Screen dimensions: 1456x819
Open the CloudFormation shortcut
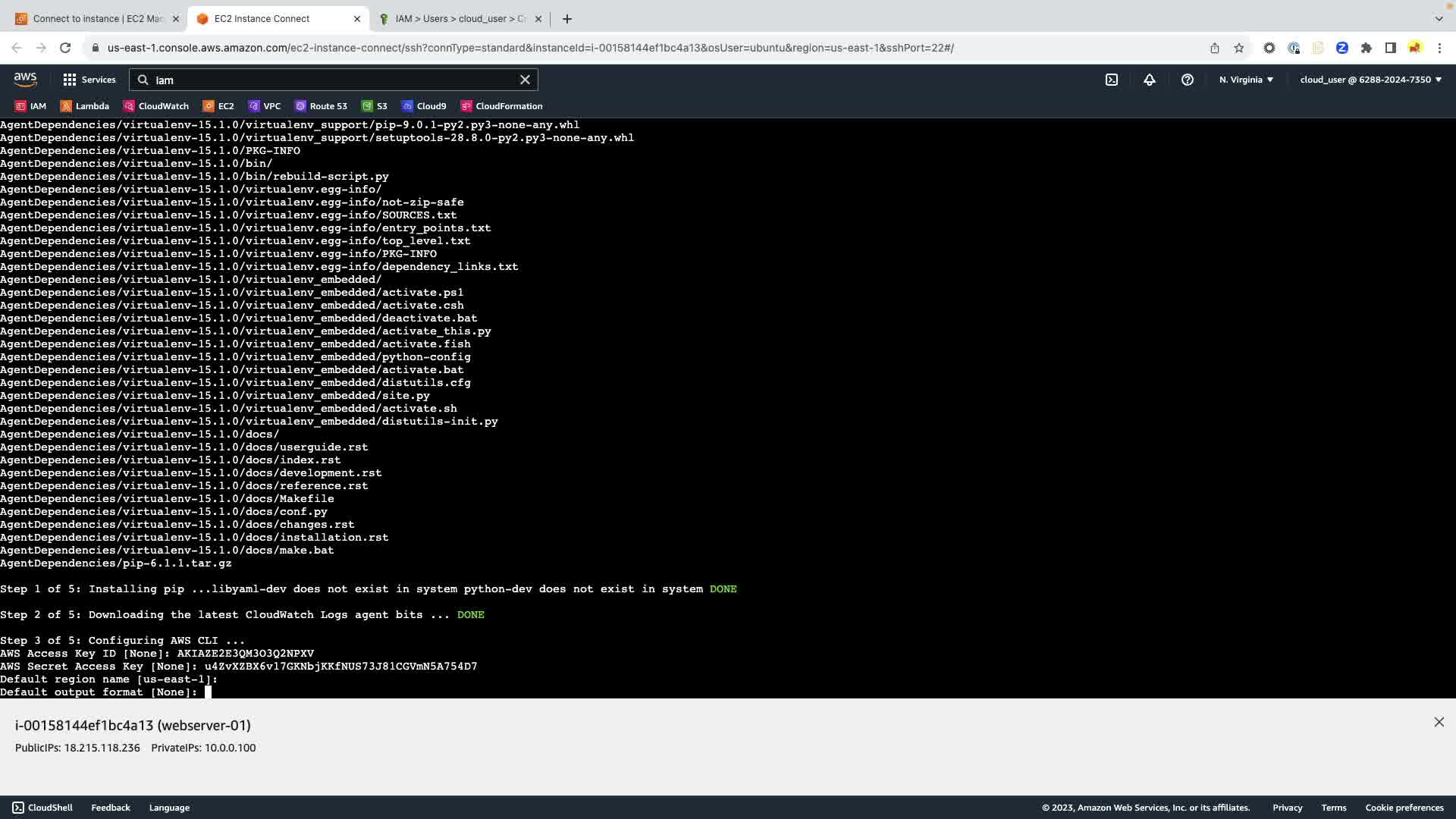[501, 106]
